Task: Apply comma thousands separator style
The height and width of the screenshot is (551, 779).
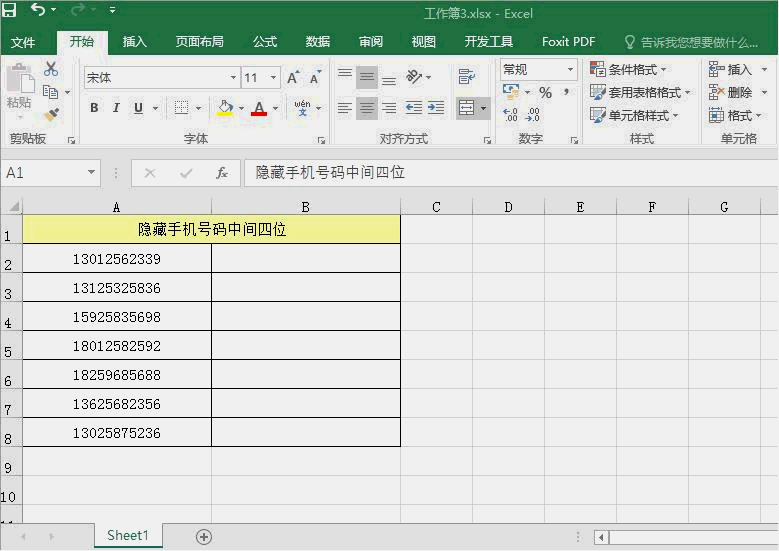Action: (x=566, y=92)
